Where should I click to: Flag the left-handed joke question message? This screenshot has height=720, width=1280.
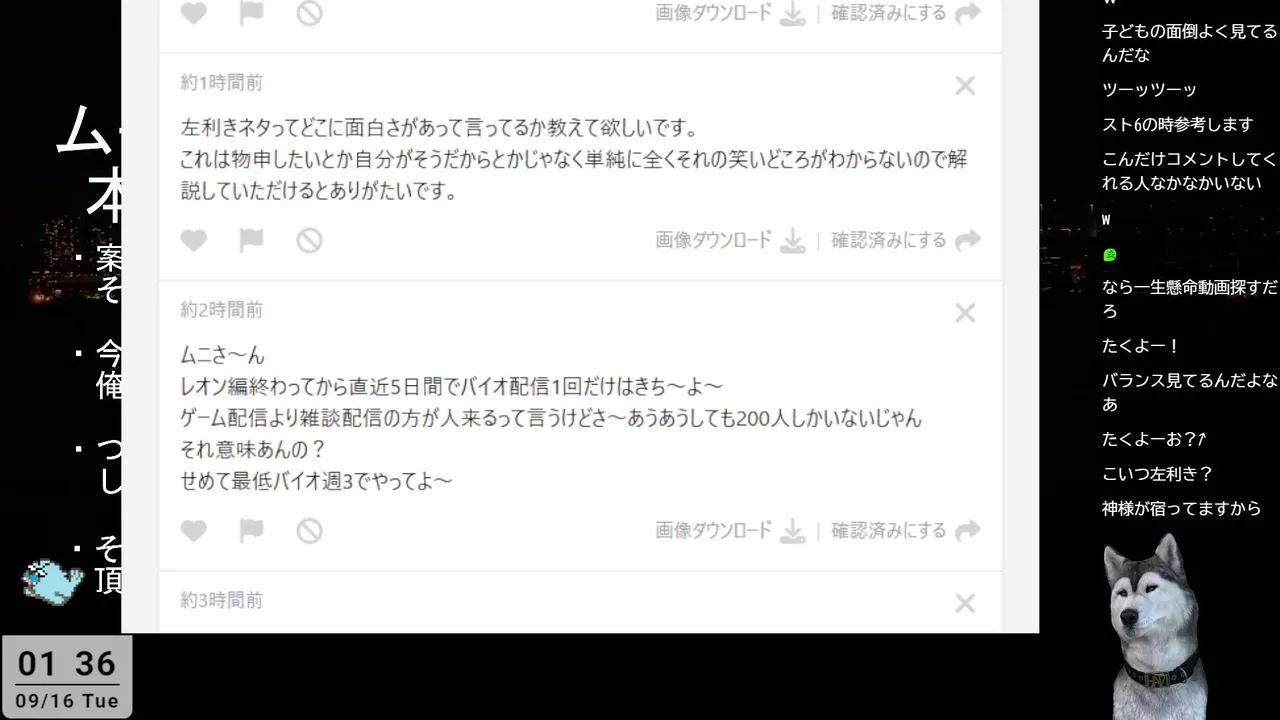tap(251, 241)
